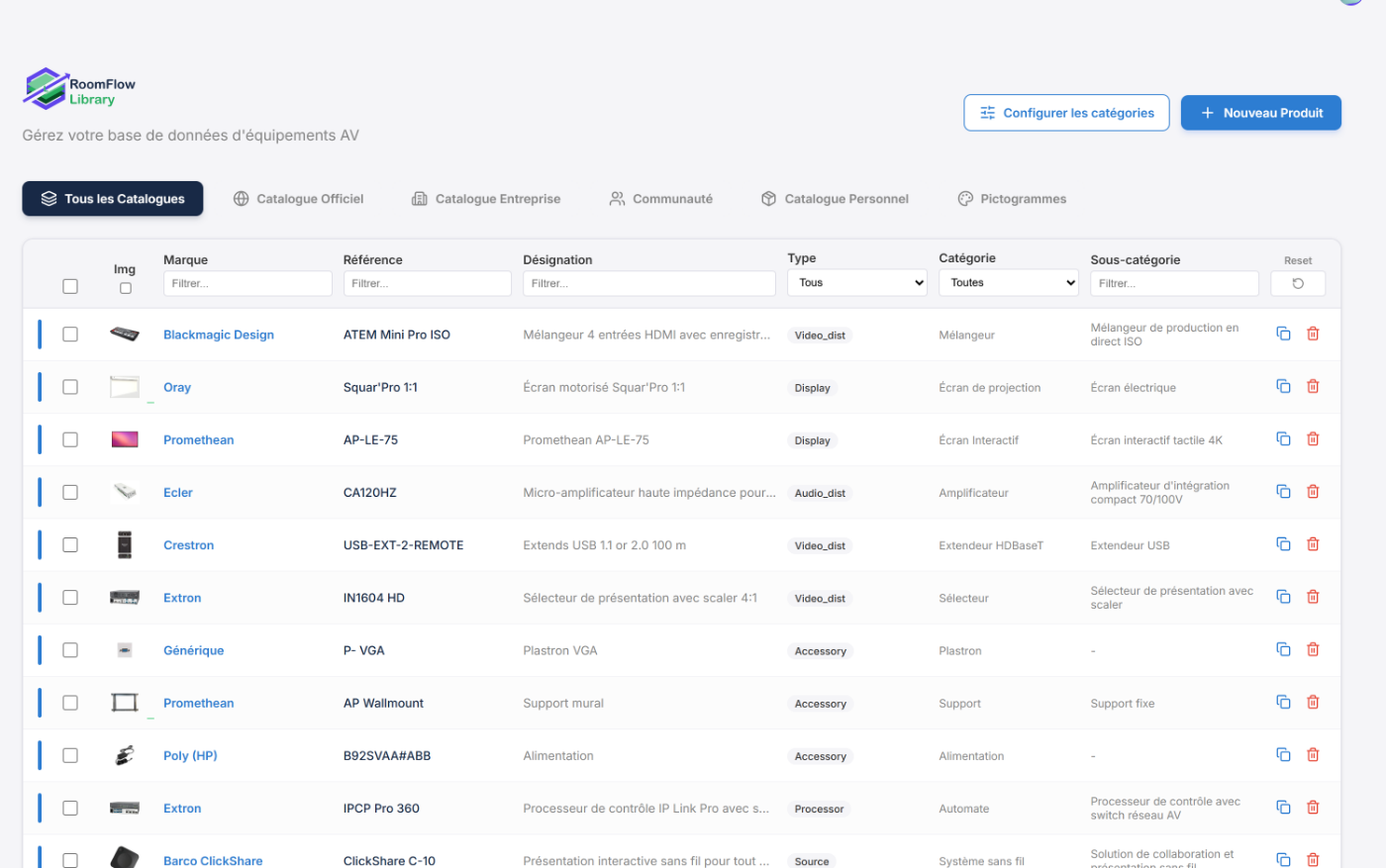1386x868 pixels.
Task: Check the Générique P- VGA row
Action: point(70,650)
